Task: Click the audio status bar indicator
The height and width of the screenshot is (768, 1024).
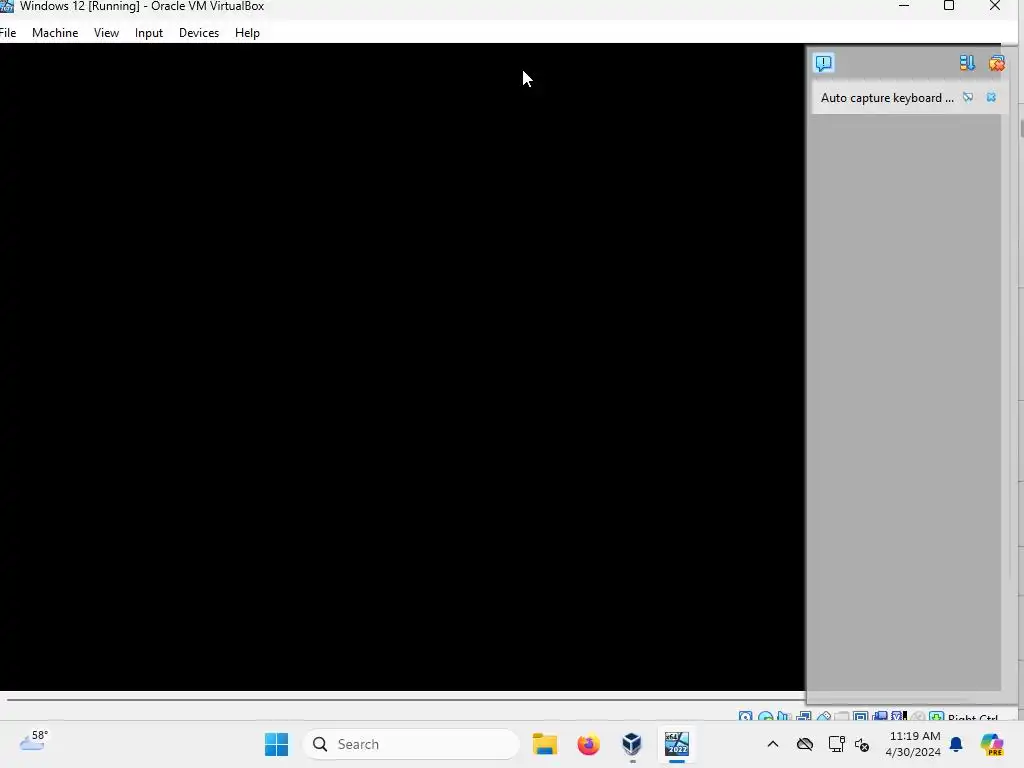Action: click(784, 716)
